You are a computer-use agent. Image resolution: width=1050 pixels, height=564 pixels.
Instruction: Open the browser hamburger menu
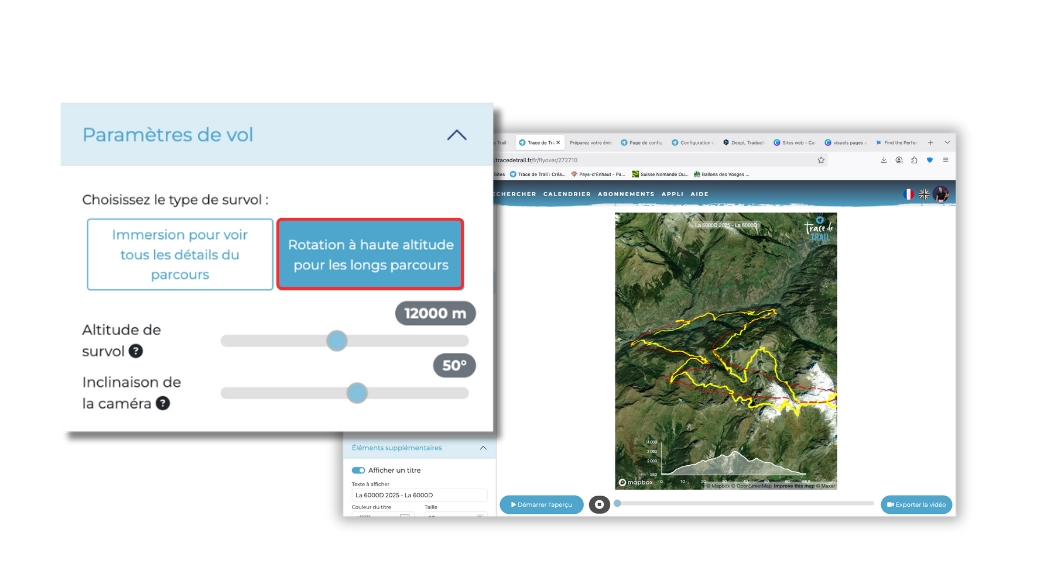tap(946, 160)
